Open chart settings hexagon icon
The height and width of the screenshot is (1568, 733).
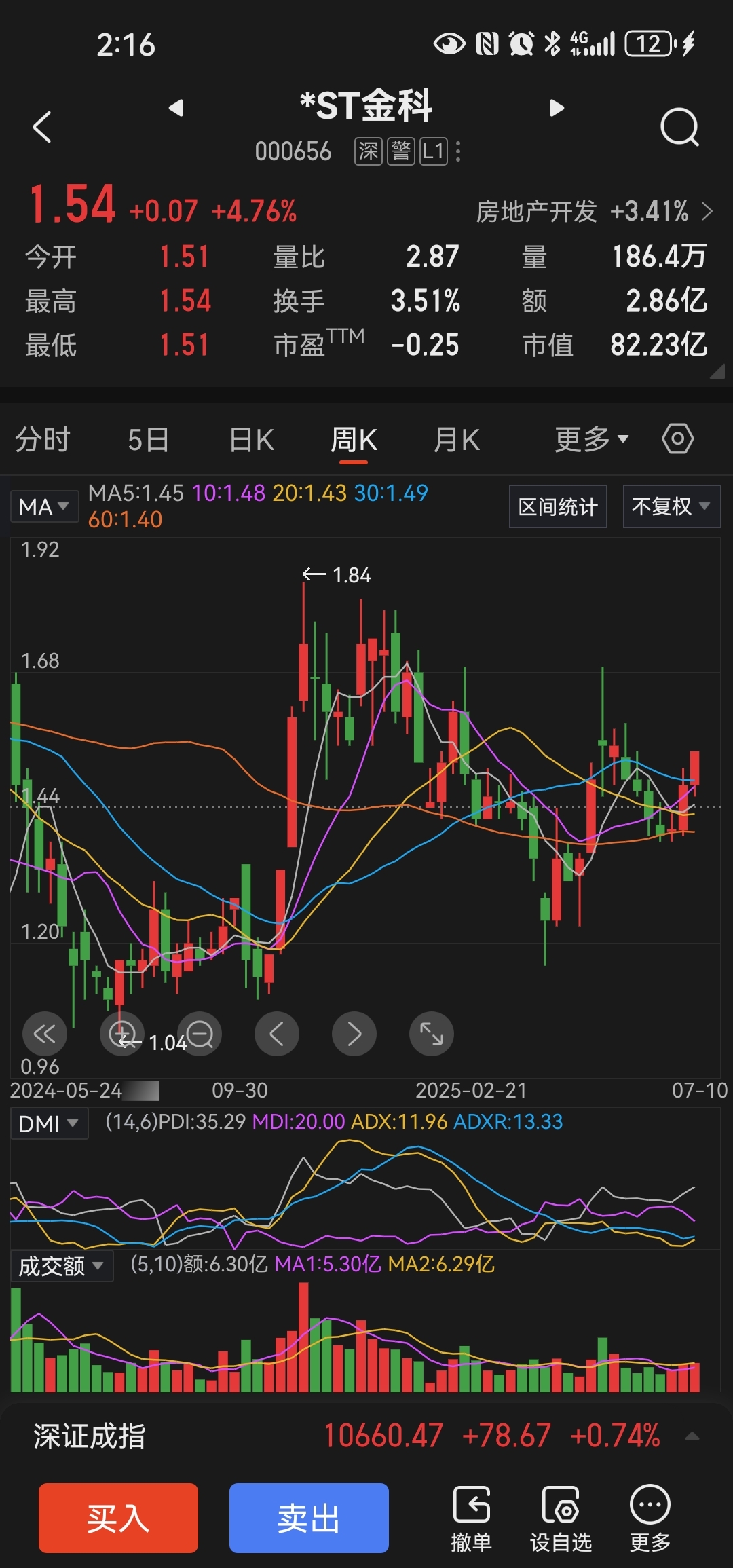point(677,439)
